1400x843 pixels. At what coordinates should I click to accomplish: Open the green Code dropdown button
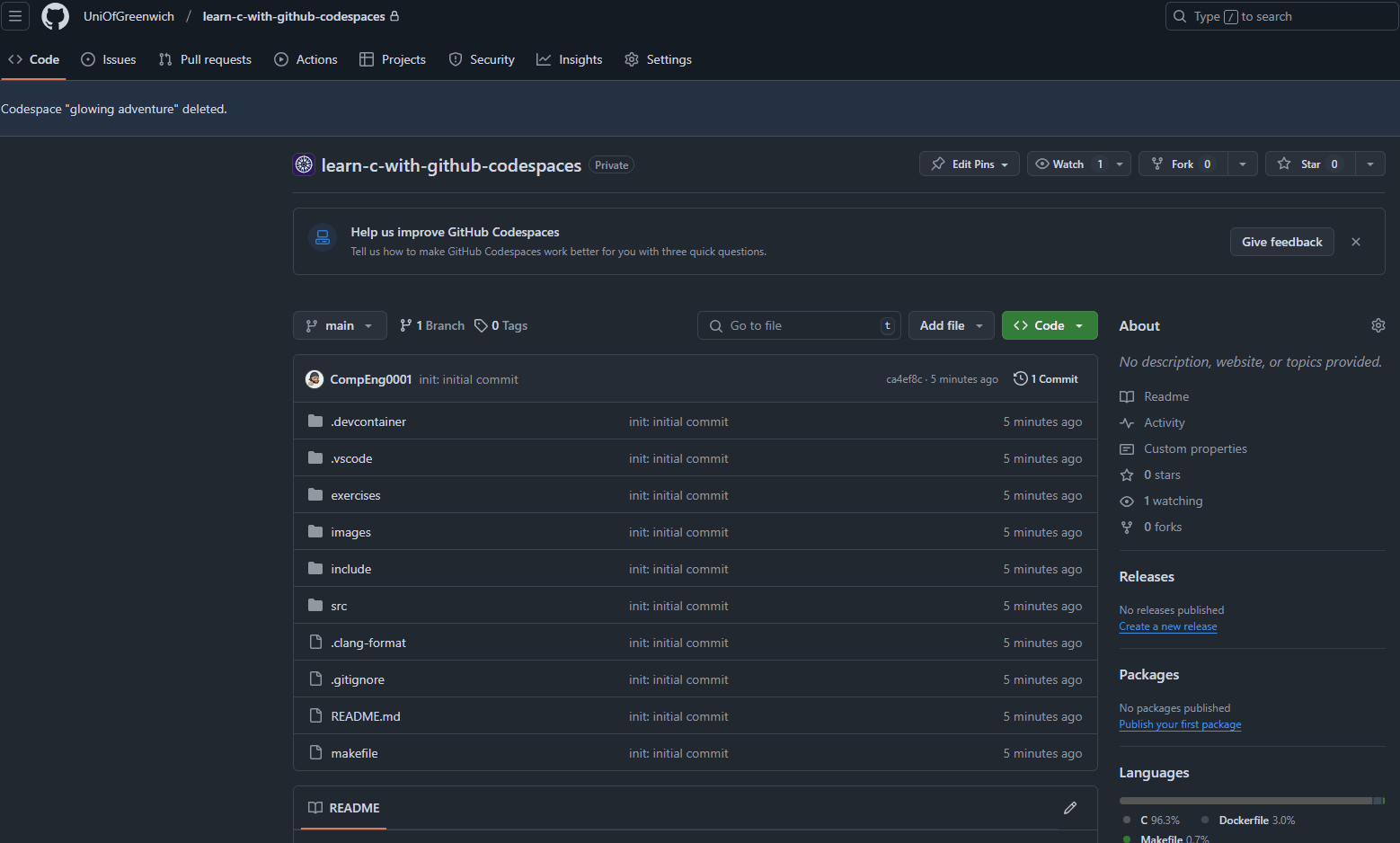pyautogui.click(x=1049, y=325)
